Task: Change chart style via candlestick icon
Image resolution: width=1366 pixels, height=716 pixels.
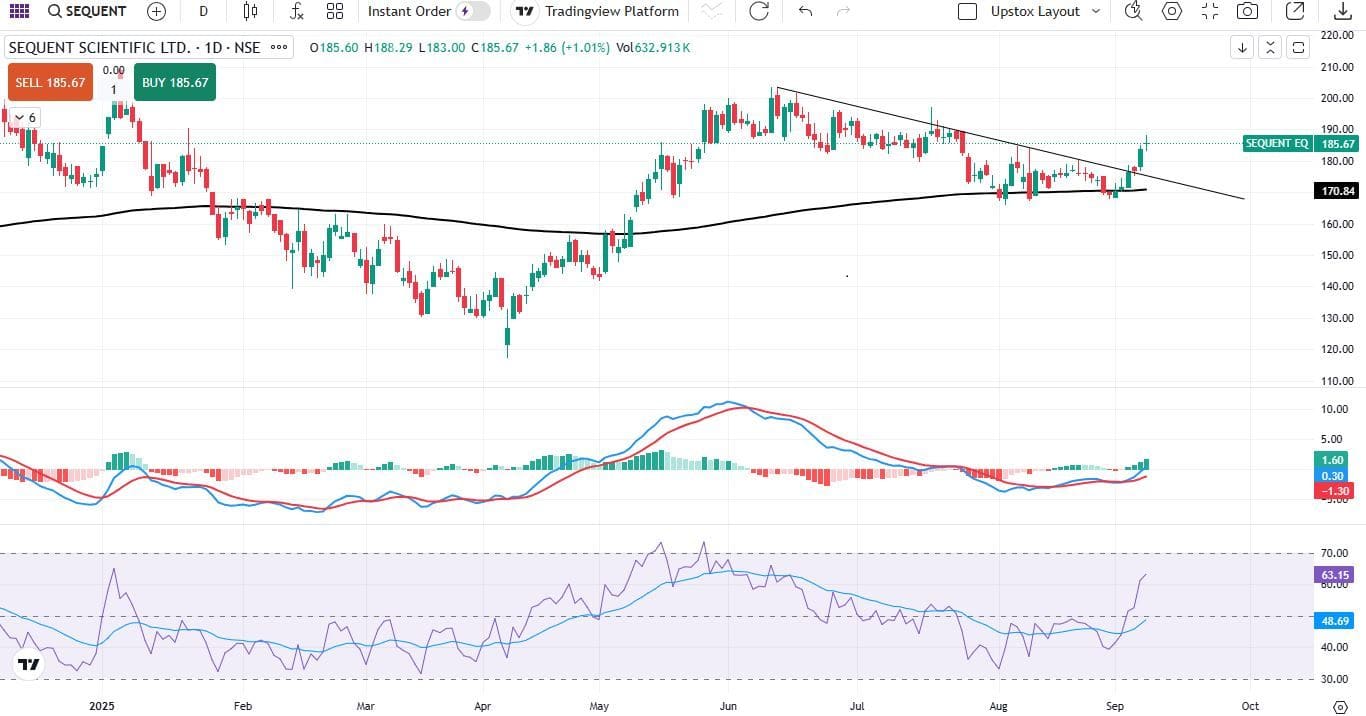Action: [x=250, y=11]
